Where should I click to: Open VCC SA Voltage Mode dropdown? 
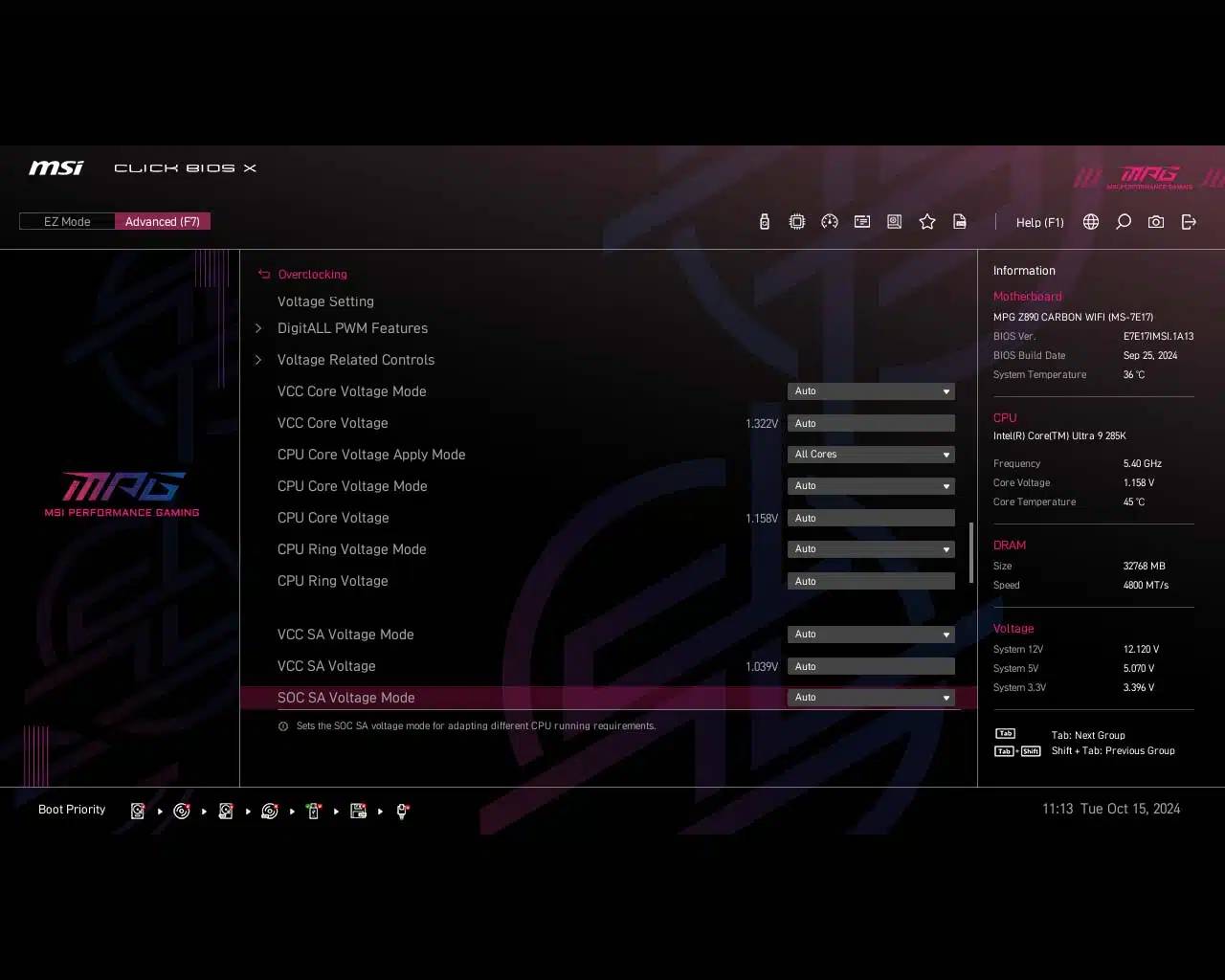[871, 635]
